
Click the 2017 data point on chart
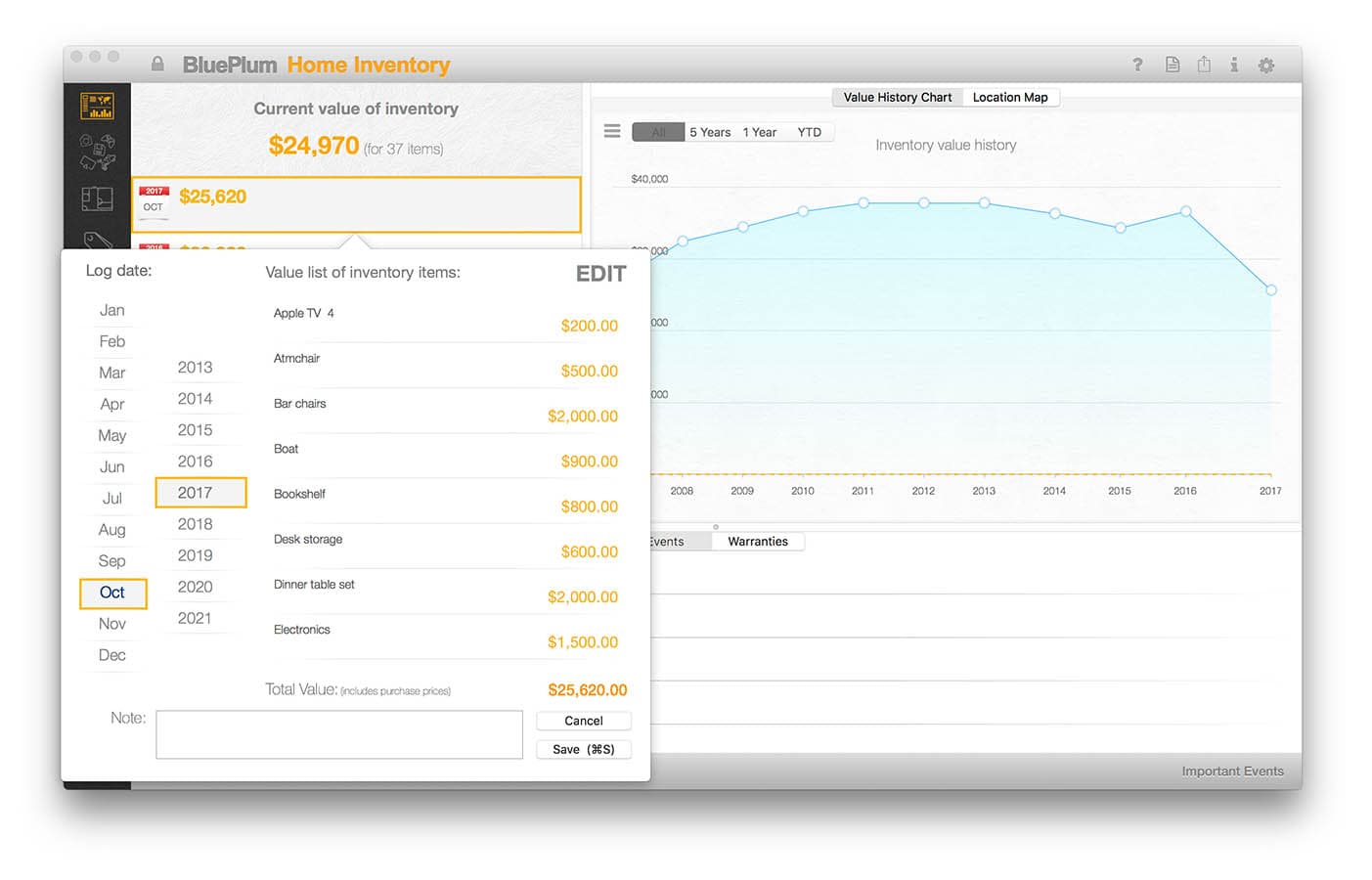click(1271, 289)
